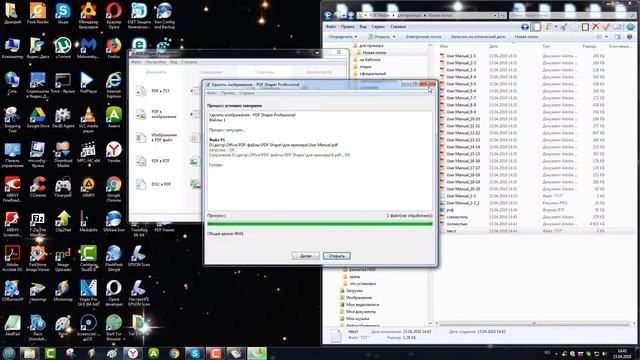Select Новая папка folder in Explorer tree
This screenshot has width=640, height=360.
click(371, 53)
